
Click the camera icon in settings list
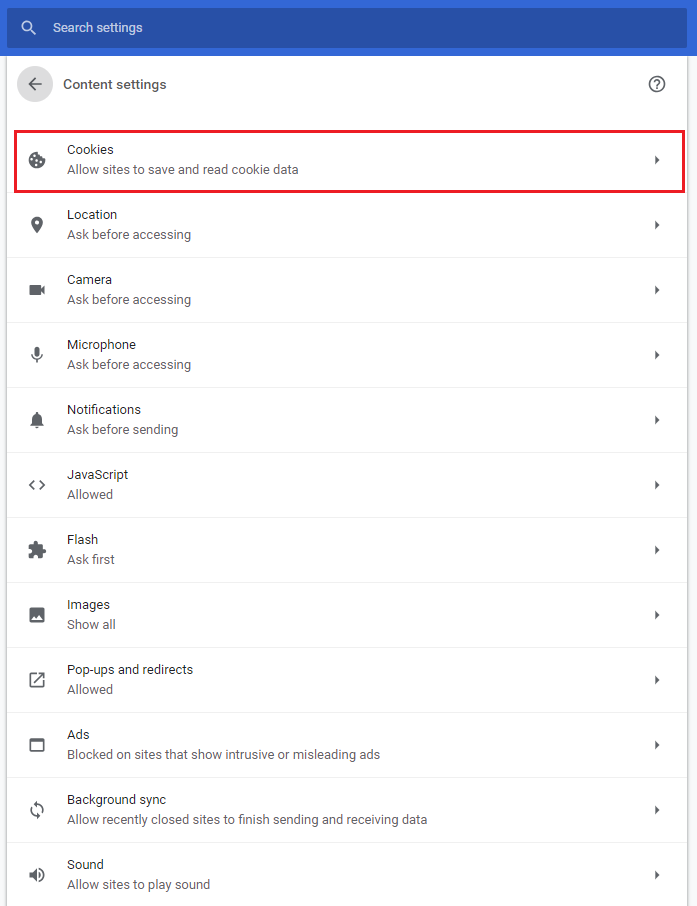click(37, 290)
